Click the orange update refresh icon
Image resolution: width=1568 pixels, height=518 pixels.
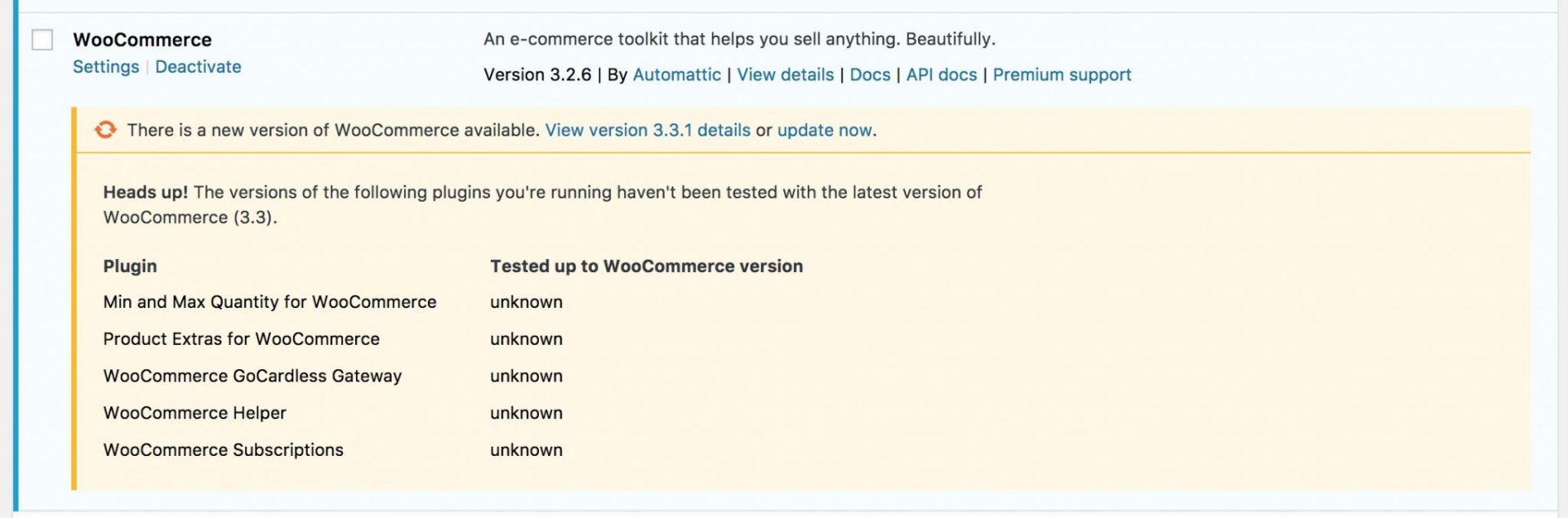click(105, 129)
